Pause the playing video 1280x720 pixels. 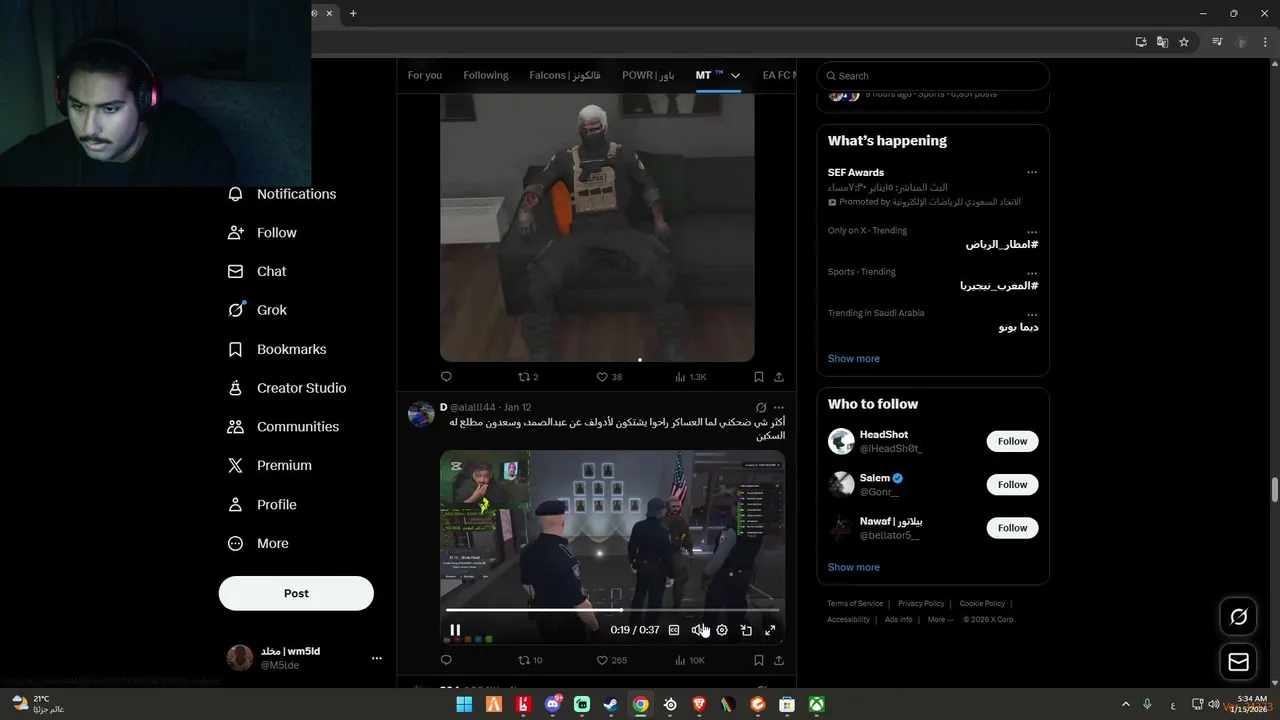455,630
